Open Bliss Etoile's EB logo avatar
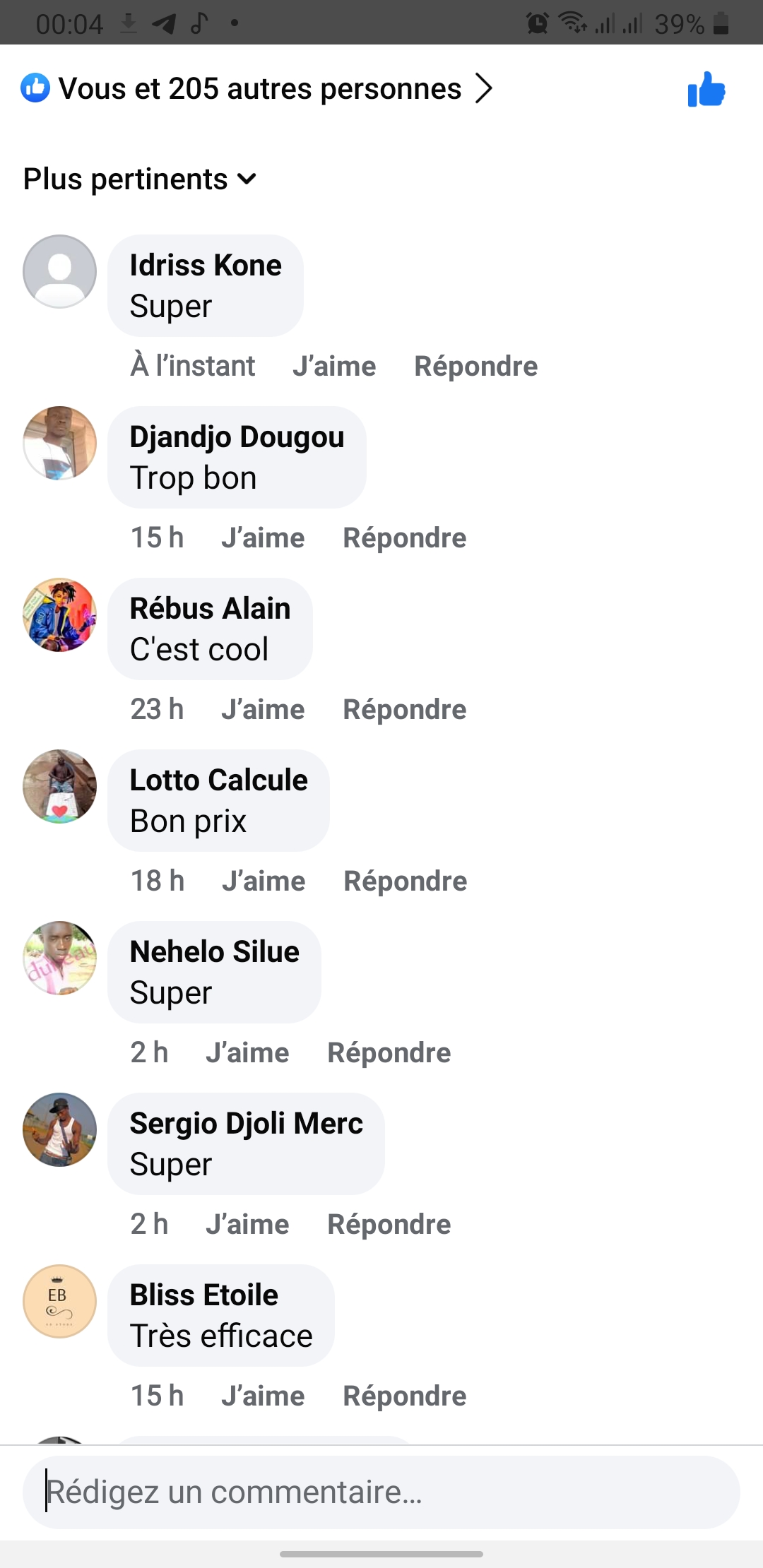 pos(60,1301)
